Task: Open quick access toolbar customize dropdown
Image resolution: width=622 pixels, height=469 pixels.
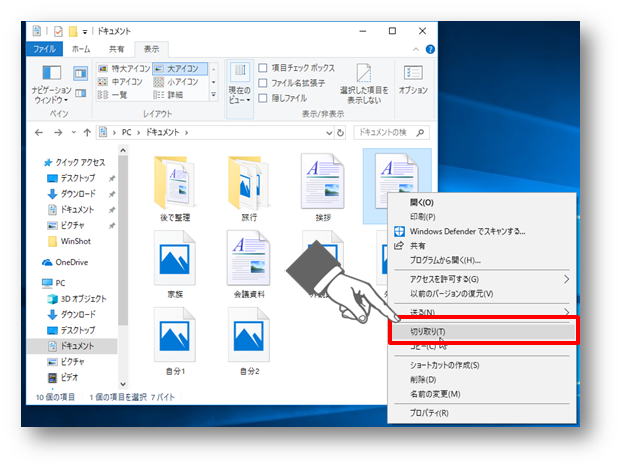Action: [84, 32]
